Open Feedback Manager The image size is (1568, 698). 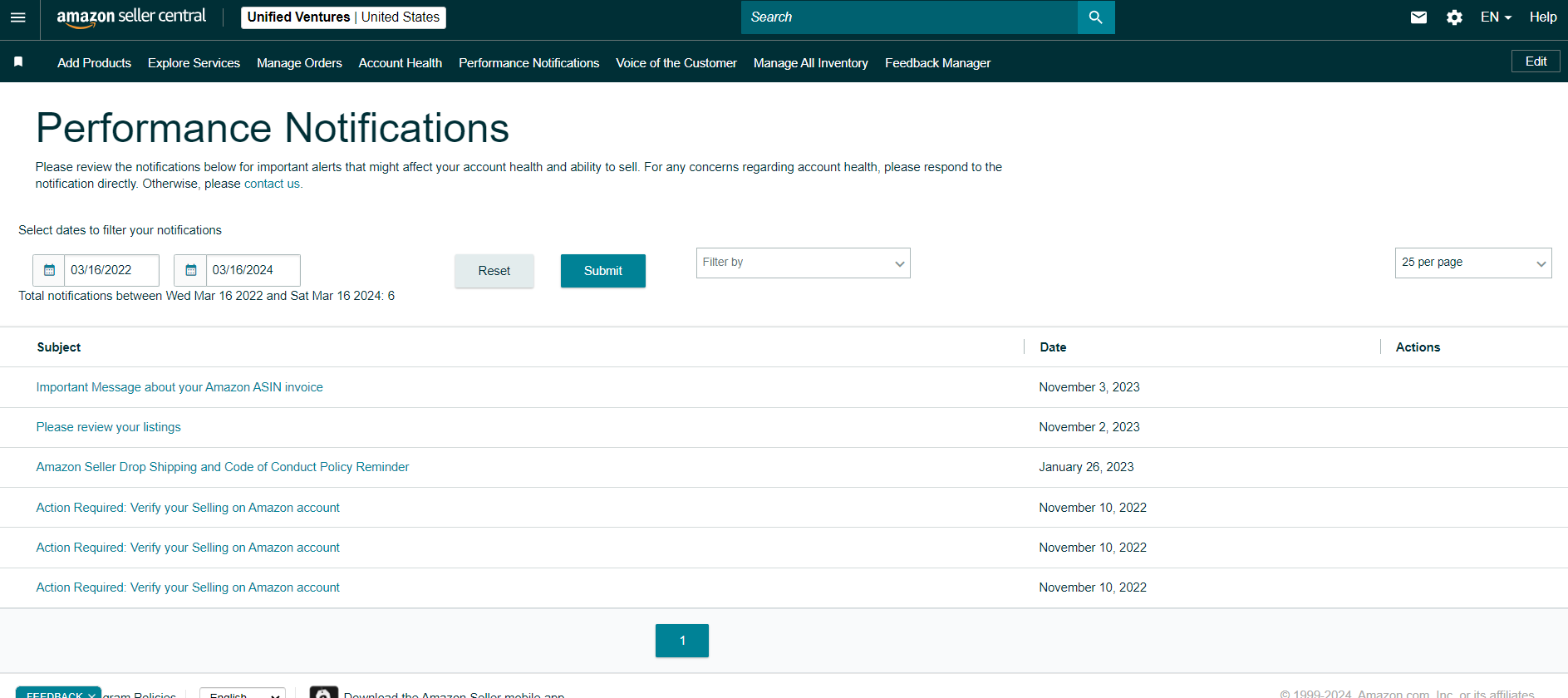(937, 63)
